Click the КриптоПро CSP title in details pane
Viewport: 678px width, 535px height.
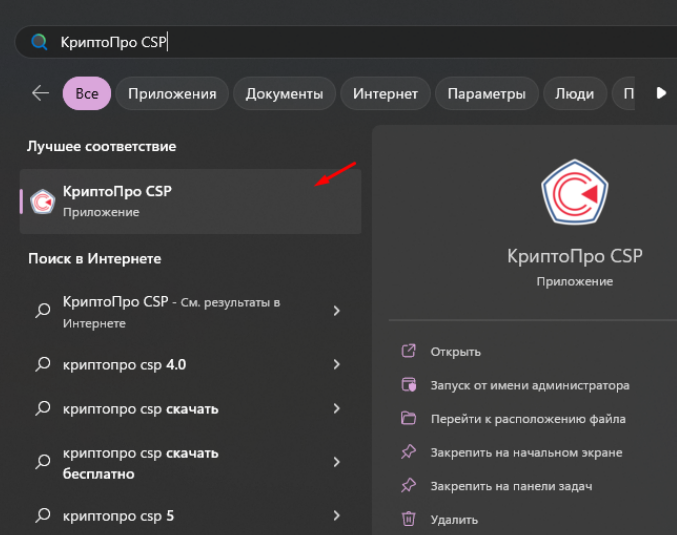click(x=575, y=256)
